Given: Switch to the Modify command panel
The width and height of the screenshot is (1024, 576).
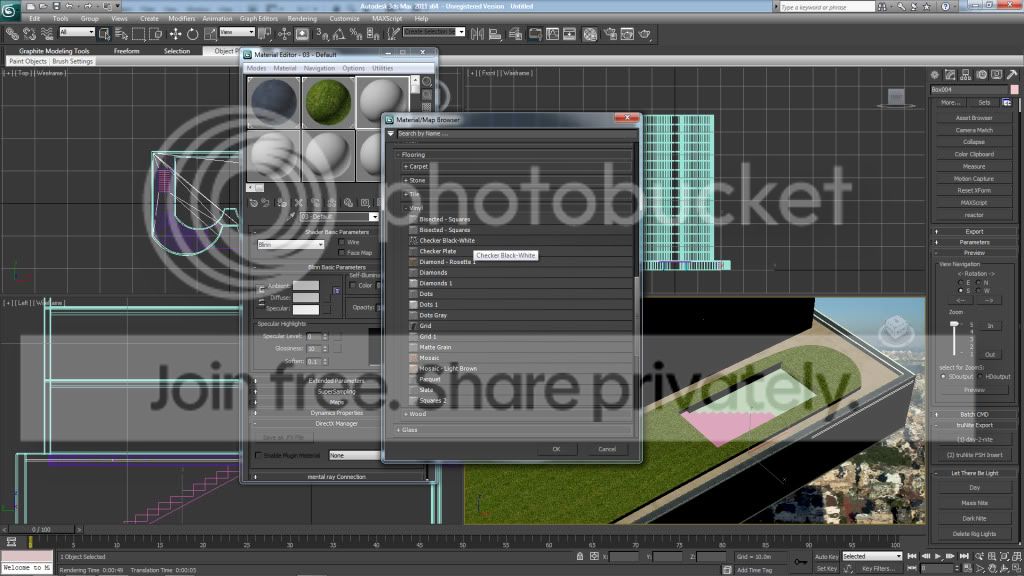Looking at the screenshot, I should (950, 75).
